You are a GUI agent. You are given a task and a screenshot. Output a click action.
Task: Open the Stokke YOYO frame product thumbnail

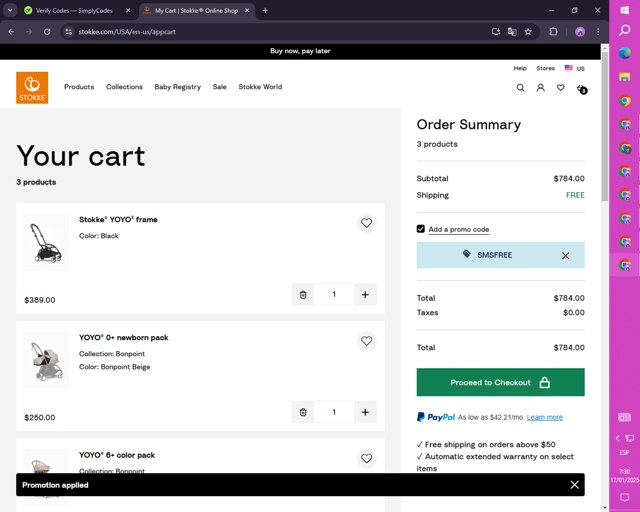(47, 242)
